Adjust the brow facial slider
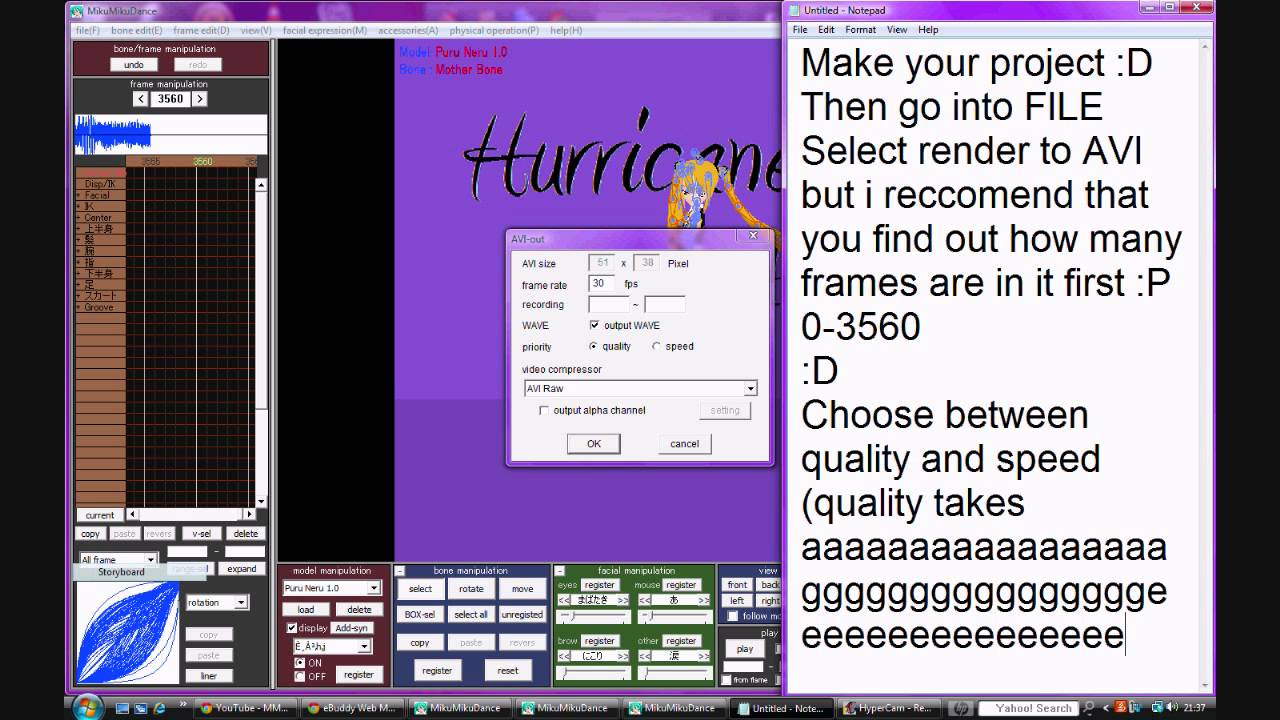Image resolution: width=1280 pixels, height=720 pixels. [x=593, y=673]
